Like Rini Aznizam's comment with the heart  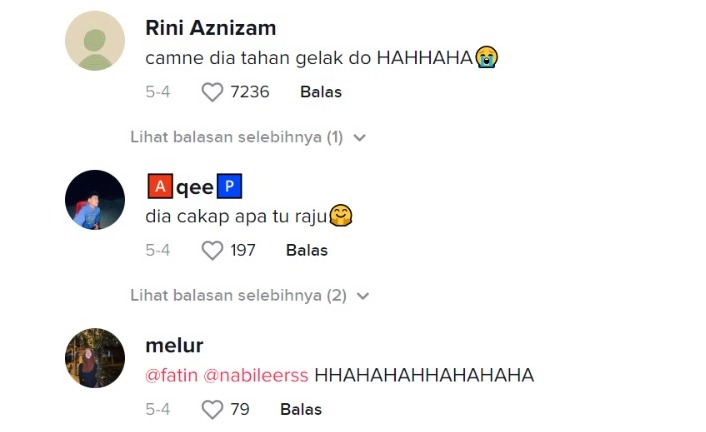(x=212, y=92)
